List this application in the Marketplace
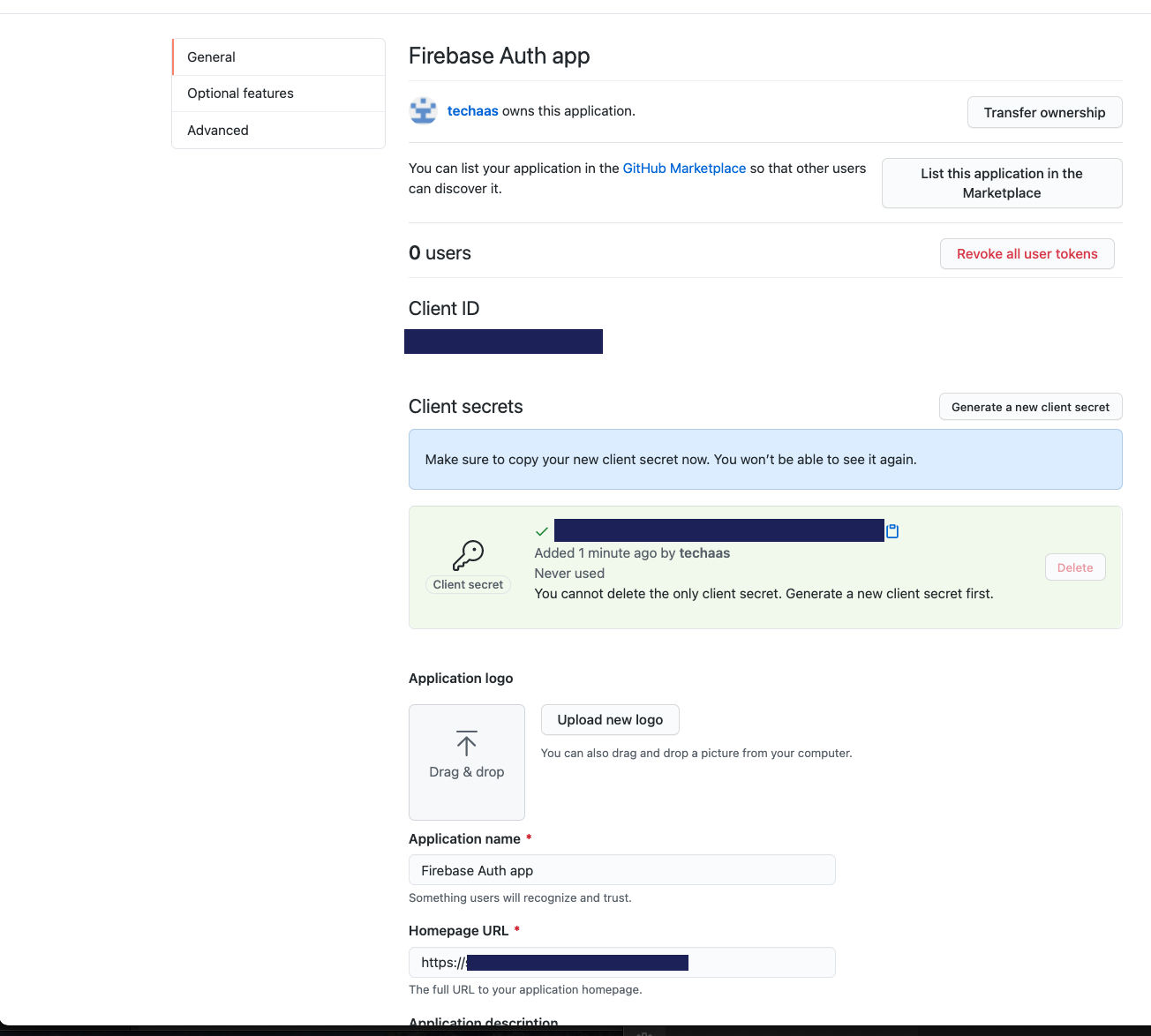Screen dimensions: 1151x1036 pyautogui.click(x=1002, y=184)
